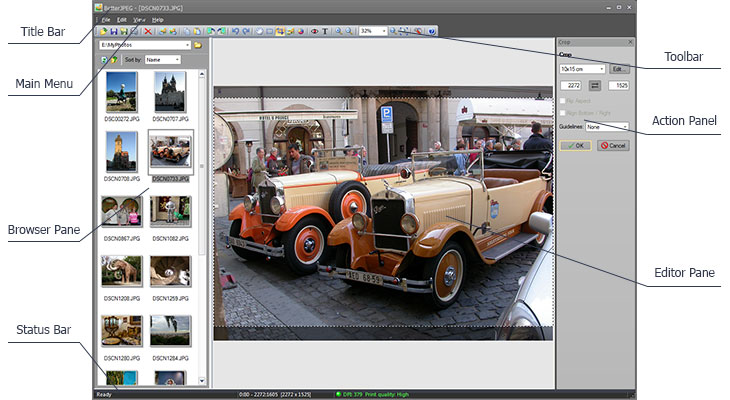Select the DSCN0708.JPG tower thumbnail
This screenshot has width=730, height=400.
pyautogui.click(x=122, y=152)
